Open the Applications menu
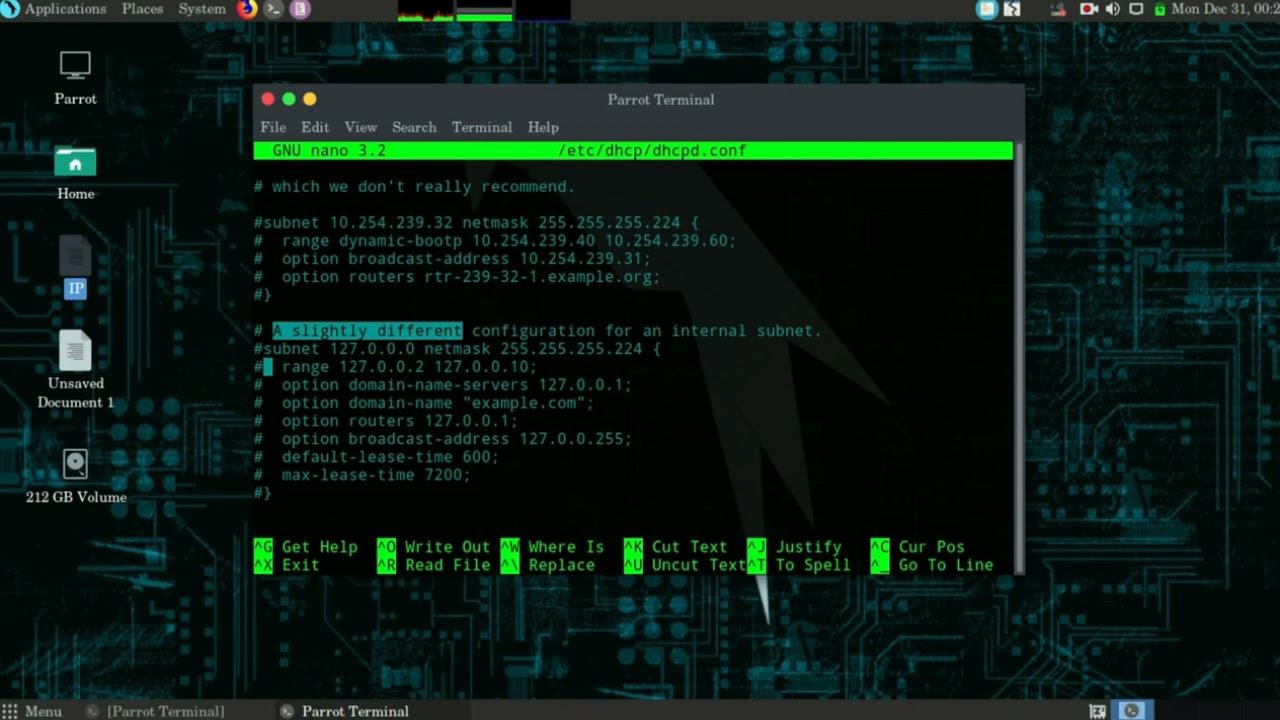Image resolution: width=1280 pixels, height=720 pixels. (65, 9)
